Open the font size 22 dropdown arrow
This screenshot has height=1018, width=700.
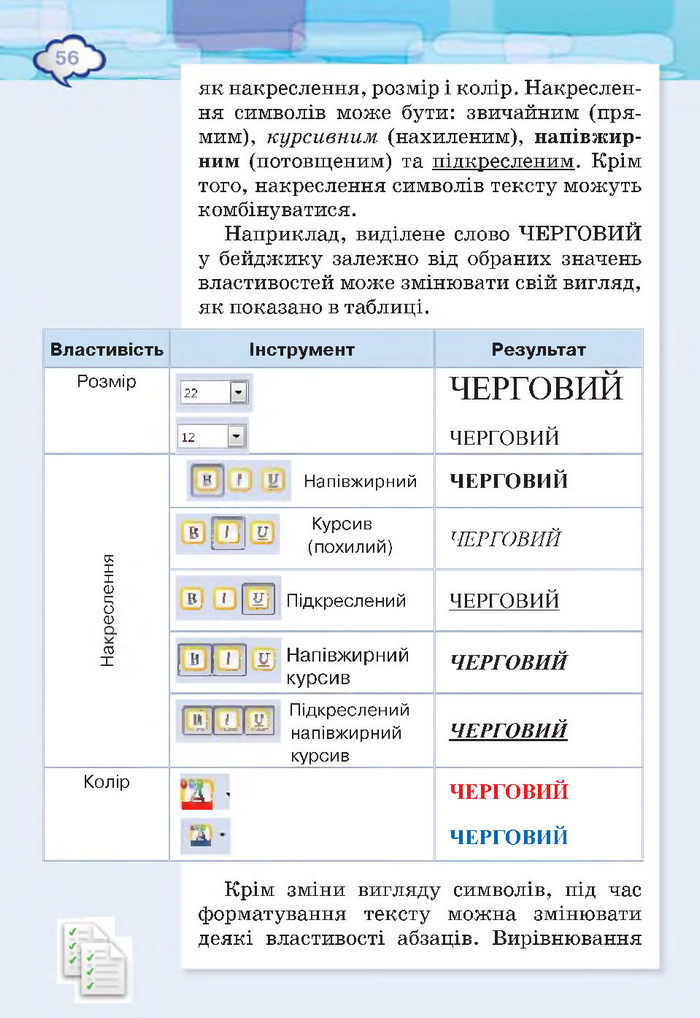[x=238, y=392]
